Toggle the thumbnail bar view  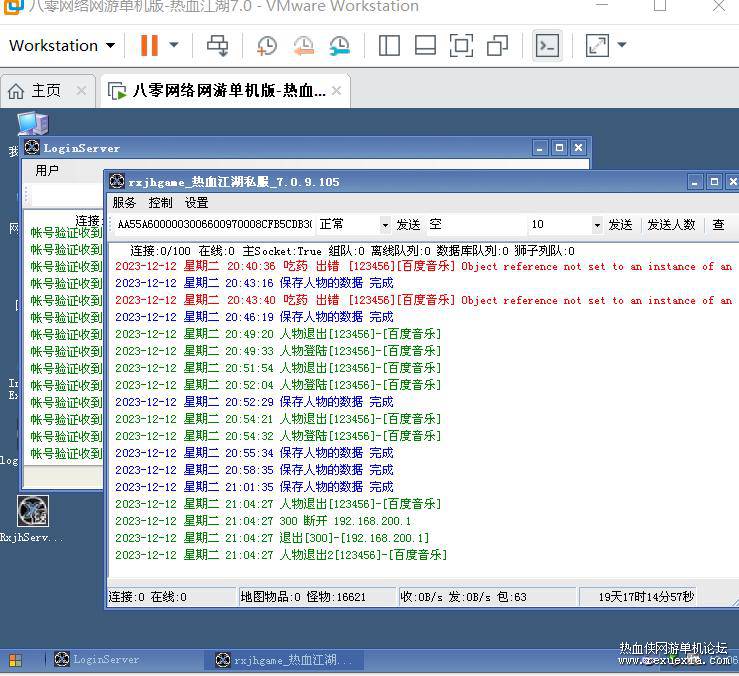pyautogui.click(x=425, y=46)
